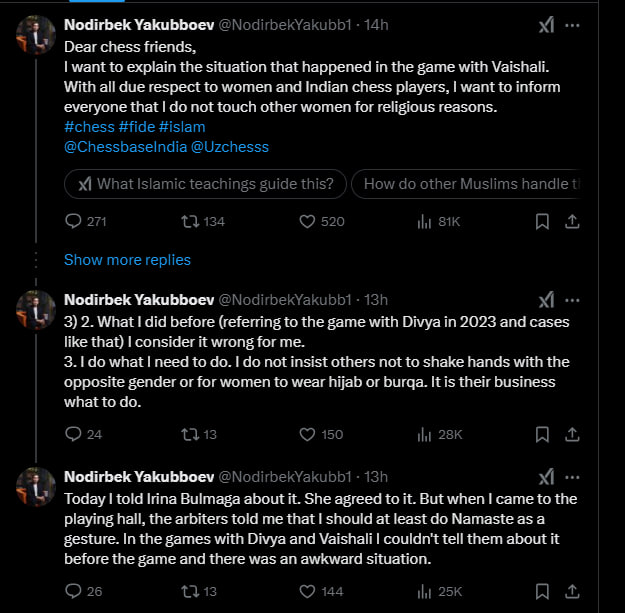Open Nodirbek Yakubboev's avatar on first tweet
625x613 pixels.
(36, 37)
